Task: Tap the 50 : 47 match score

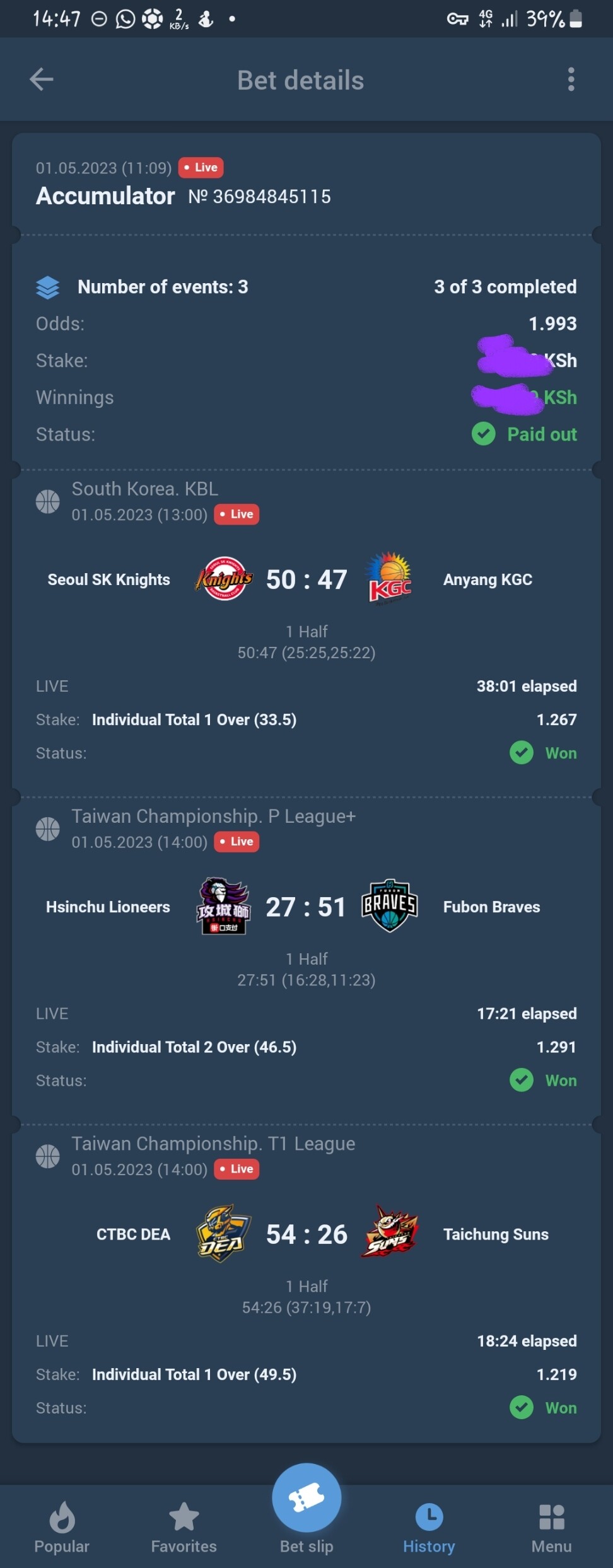Action: click(306, 579)
